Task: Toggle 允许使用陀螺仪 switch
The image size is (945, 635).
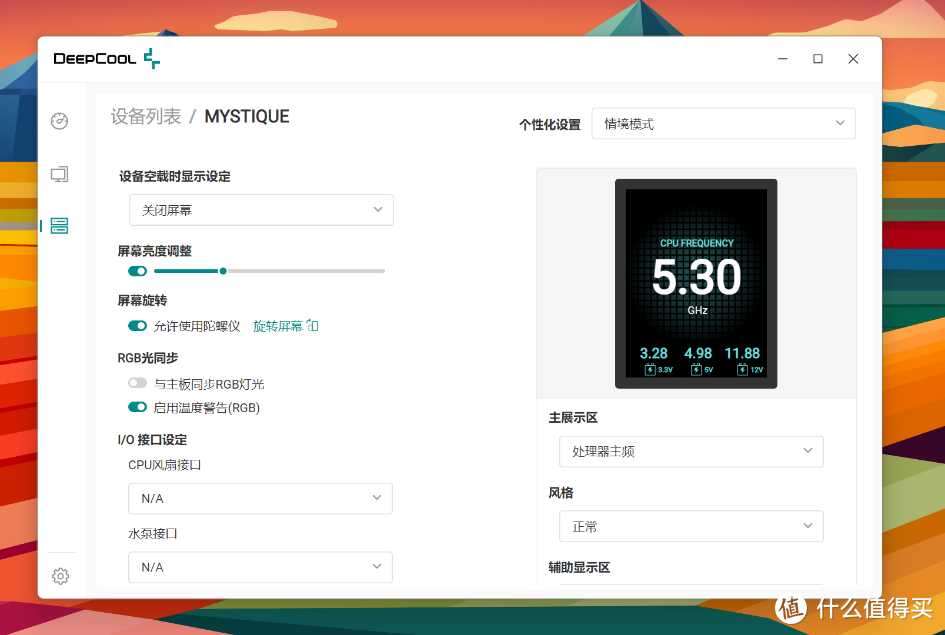Action: pyautogui.click(x=137, y=326)
